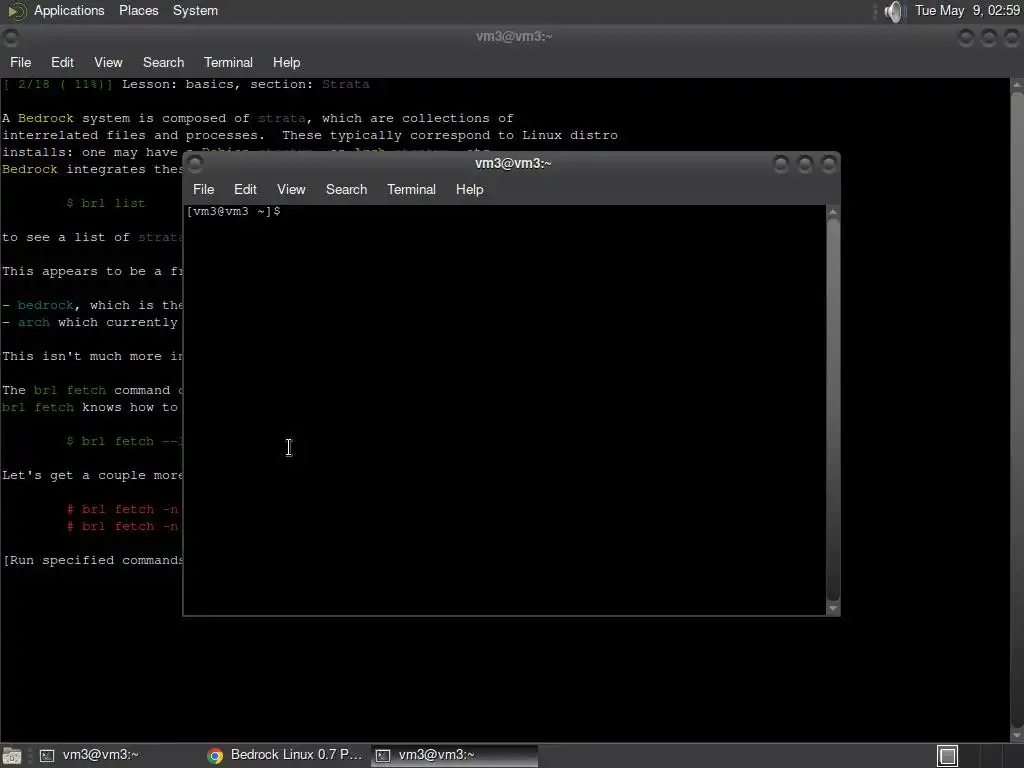Click the front terminal prompt line
The height and width of the screenshot is (768, 1024).
(233, 212)
